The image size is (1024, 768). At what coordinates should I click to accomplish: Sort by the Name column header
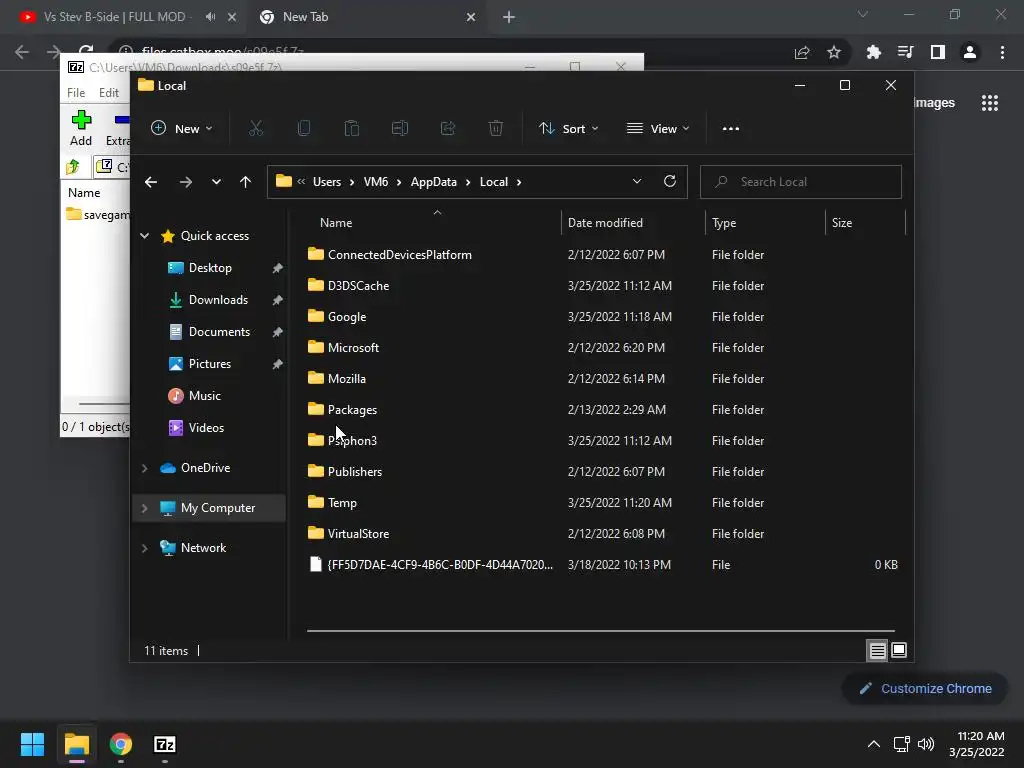tap(336, 223)
